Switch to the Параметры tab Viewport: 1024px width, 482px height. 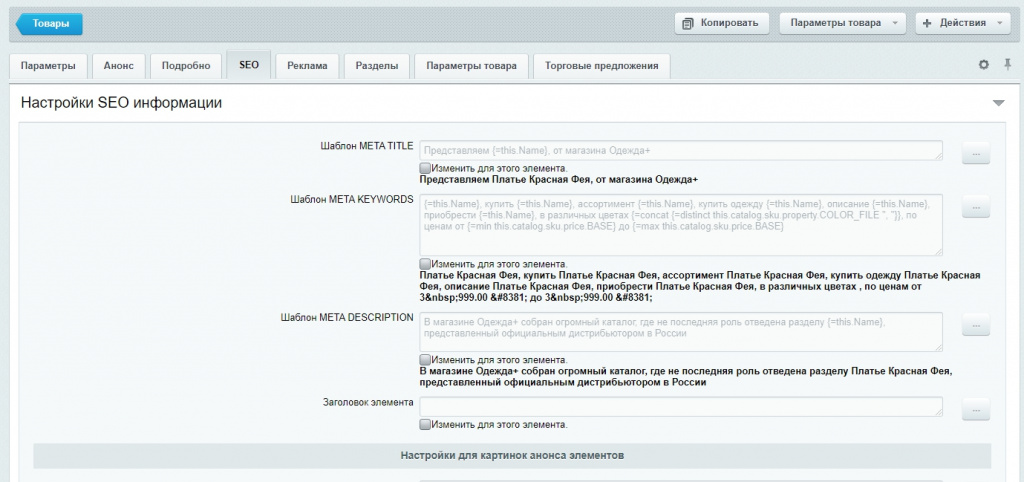(x=48, y=66)
